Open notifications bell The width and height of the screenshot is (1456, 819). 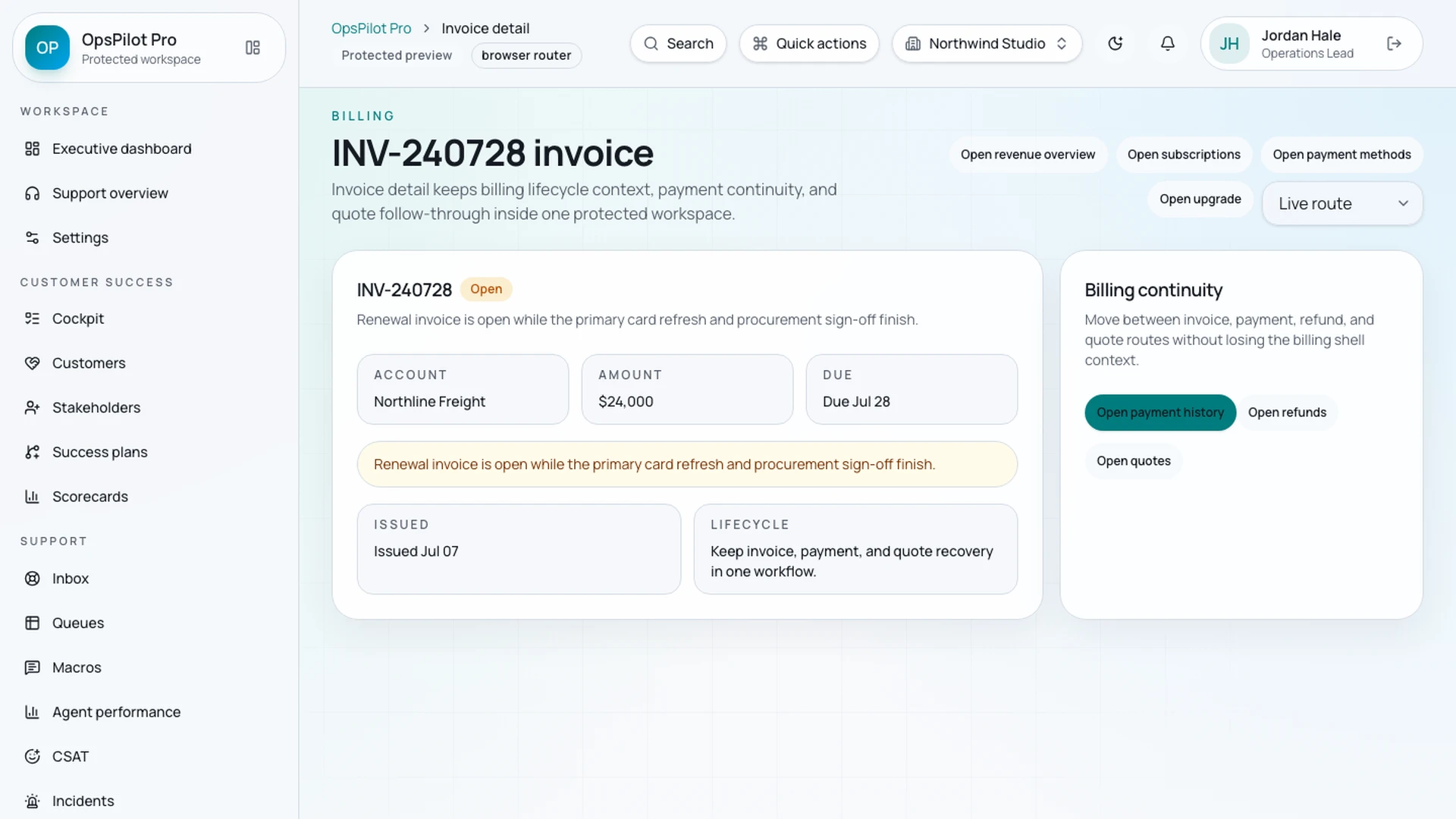[x=1168, y=44]
